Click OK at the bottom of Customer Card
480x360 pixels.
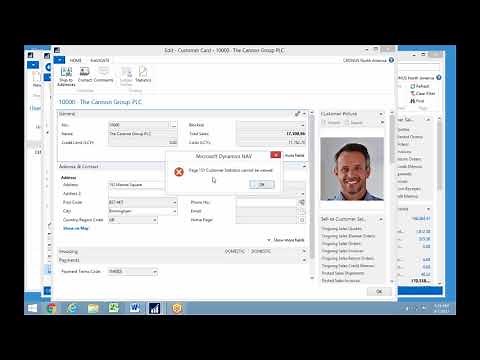[x=379, y=291]
